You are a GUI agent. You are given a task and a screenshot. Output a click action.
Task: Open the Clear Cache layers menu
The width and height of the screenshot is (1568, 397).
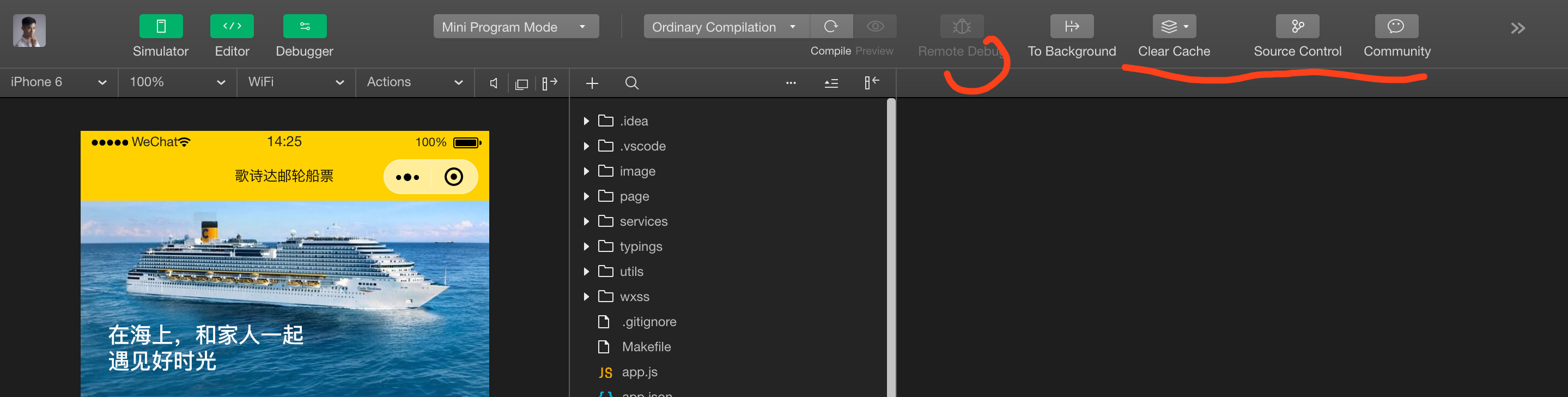click(1174, 26)
